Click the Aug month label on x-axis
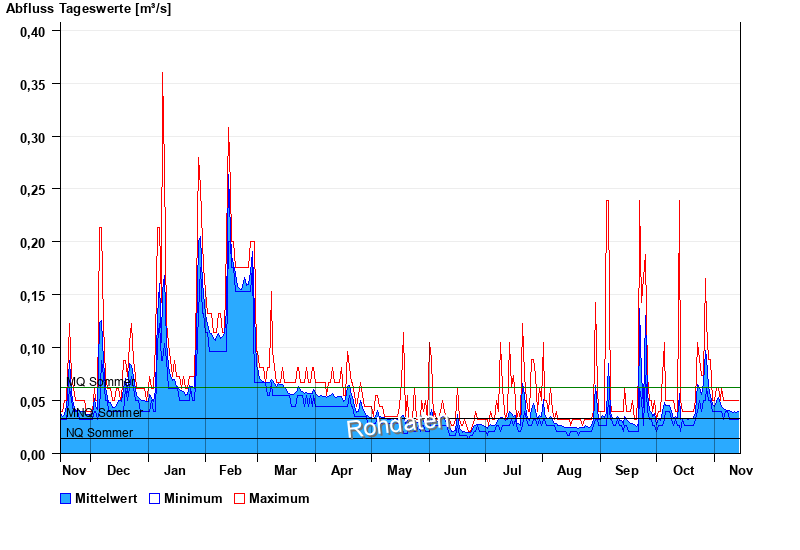The height and width of the screenshot is (550, 800). 569,471
